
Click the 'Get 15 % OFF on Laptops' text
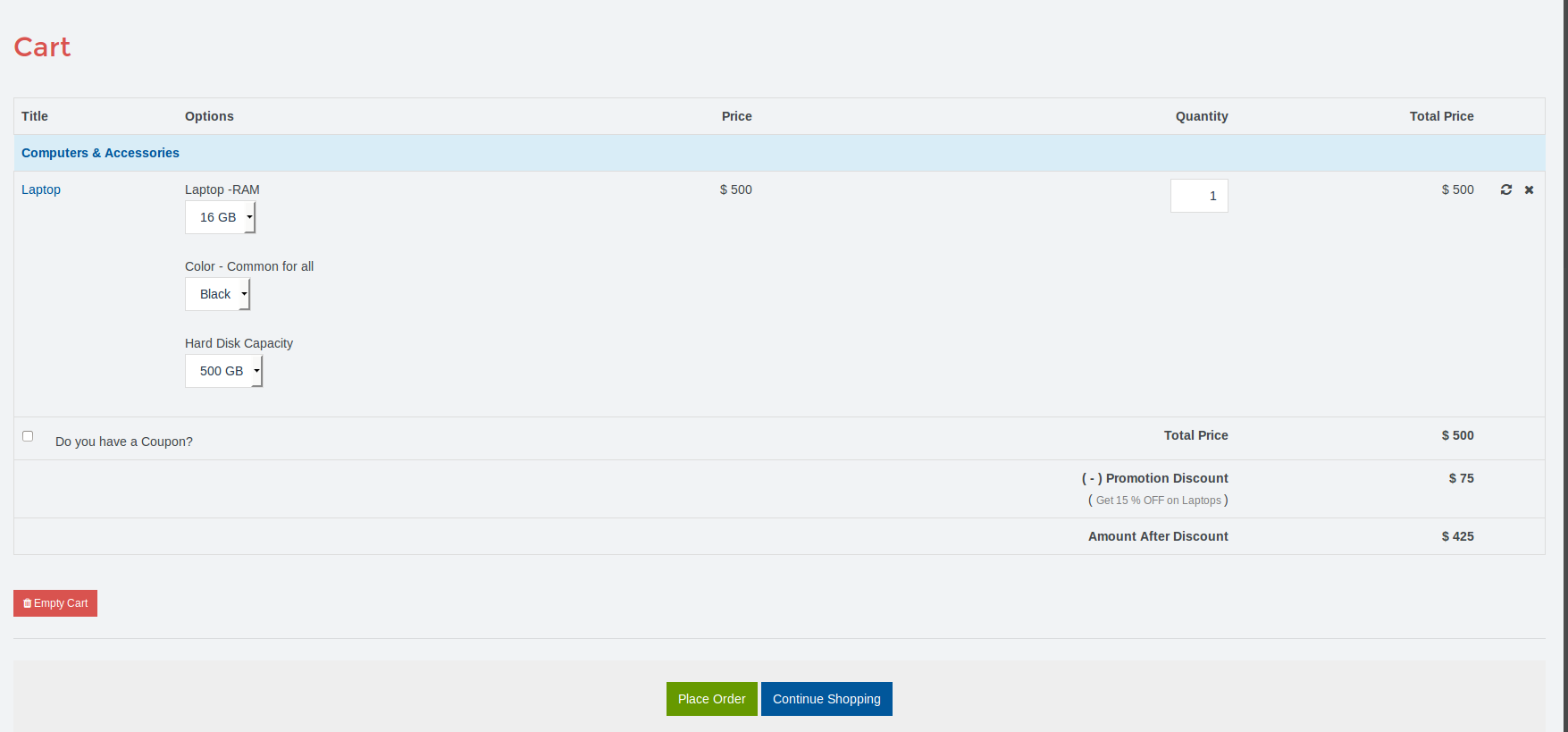(1158, 501)
